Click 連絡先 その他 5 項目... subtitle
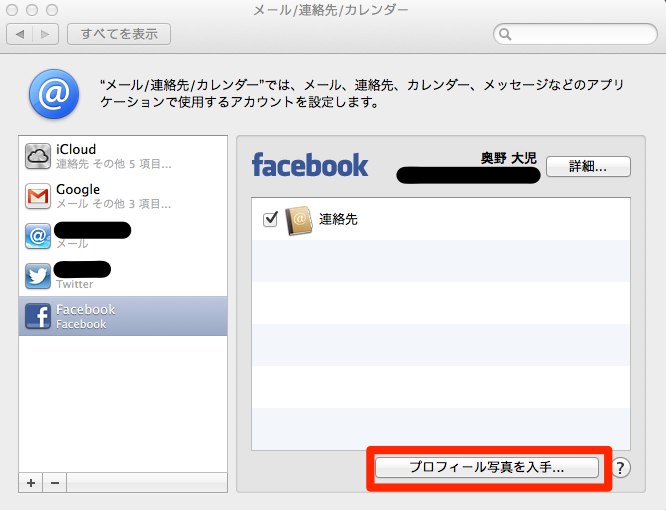Screen dimensions: 666x510 pyautogui.click(x=114, y=164)
